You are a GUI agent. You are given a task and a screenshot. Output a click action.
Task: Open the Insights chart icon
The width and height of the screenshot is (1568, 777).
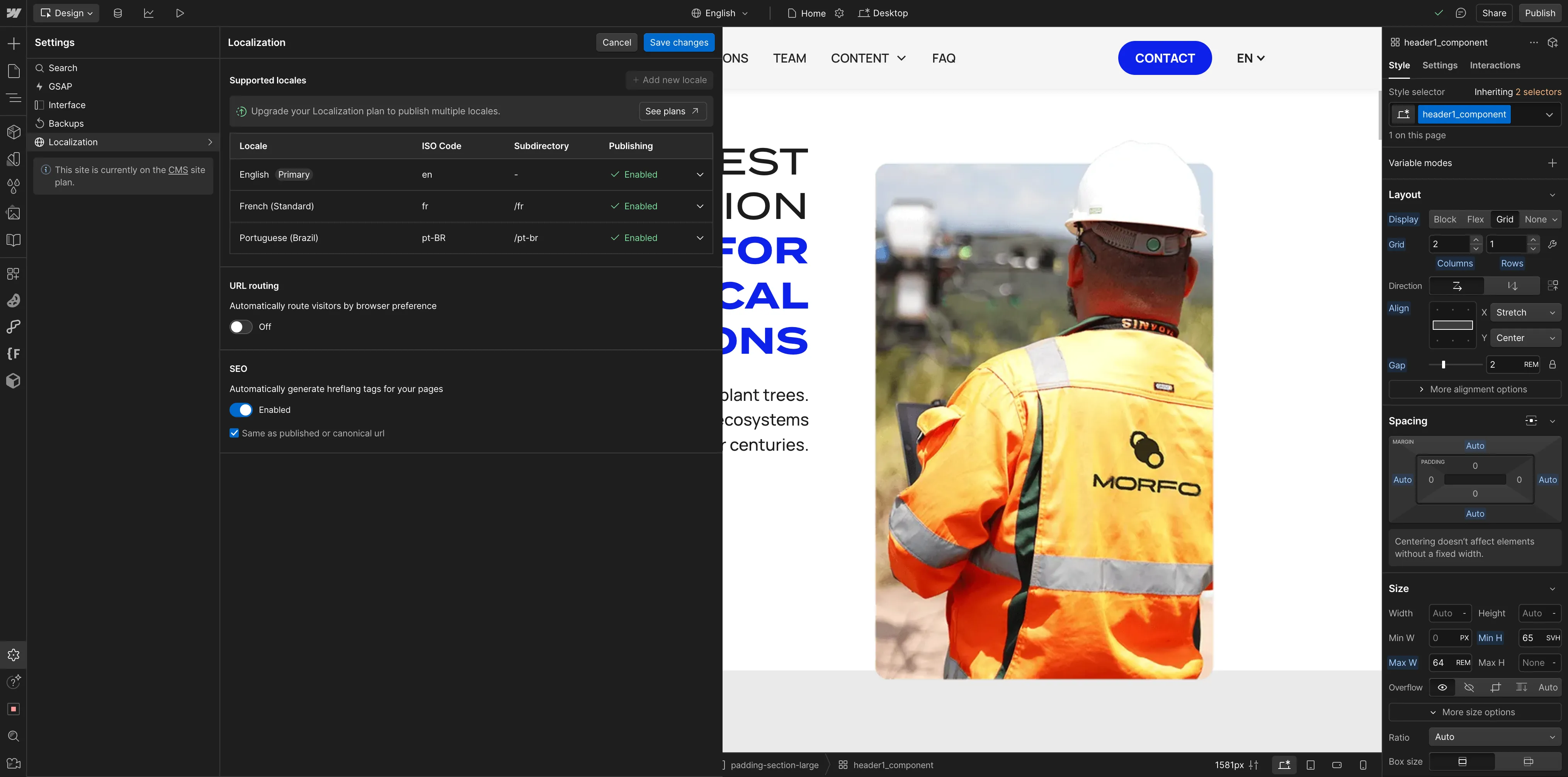[148, 13]
